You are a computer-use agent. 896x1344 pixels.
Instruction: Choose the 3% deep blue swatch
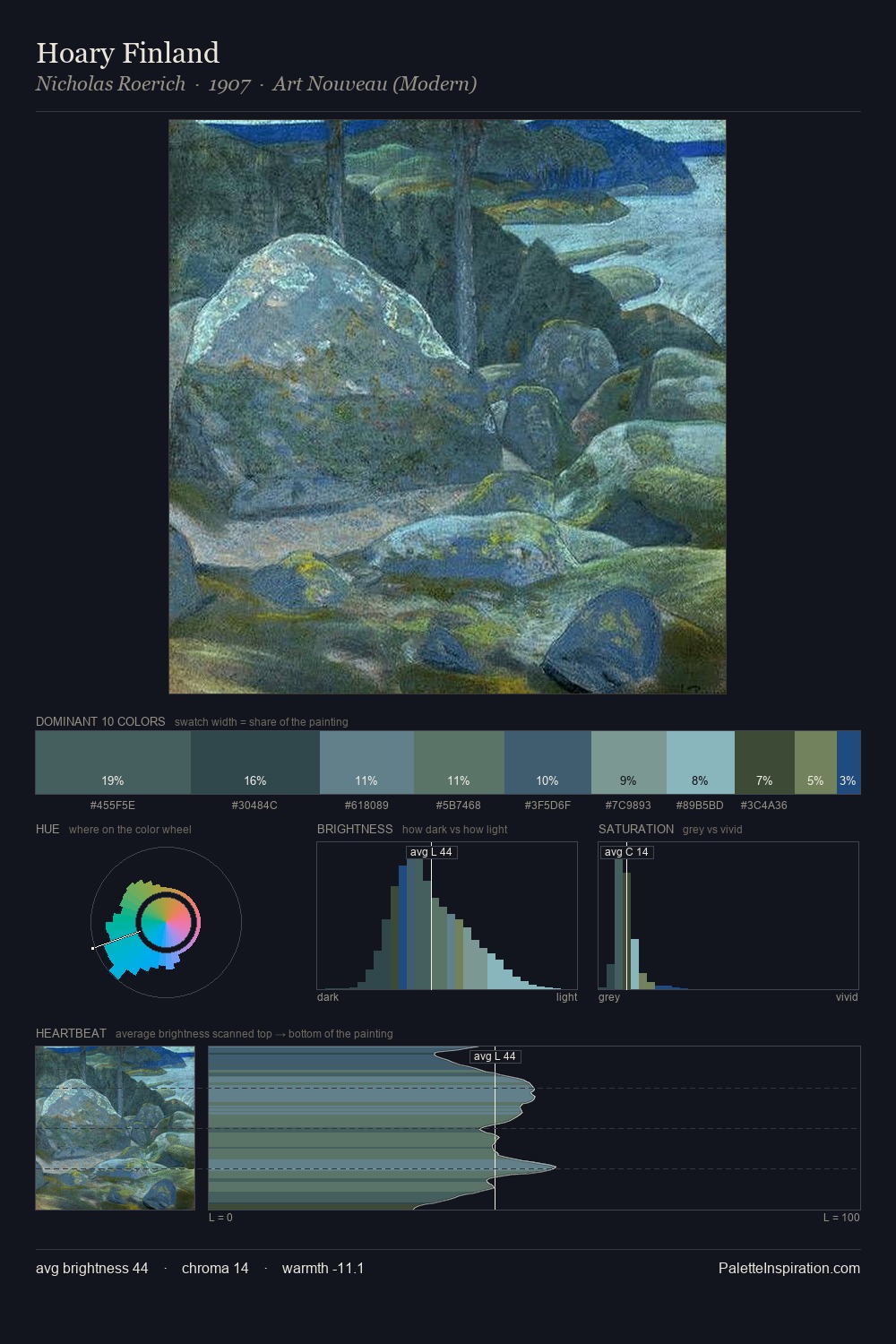[849, 762]
